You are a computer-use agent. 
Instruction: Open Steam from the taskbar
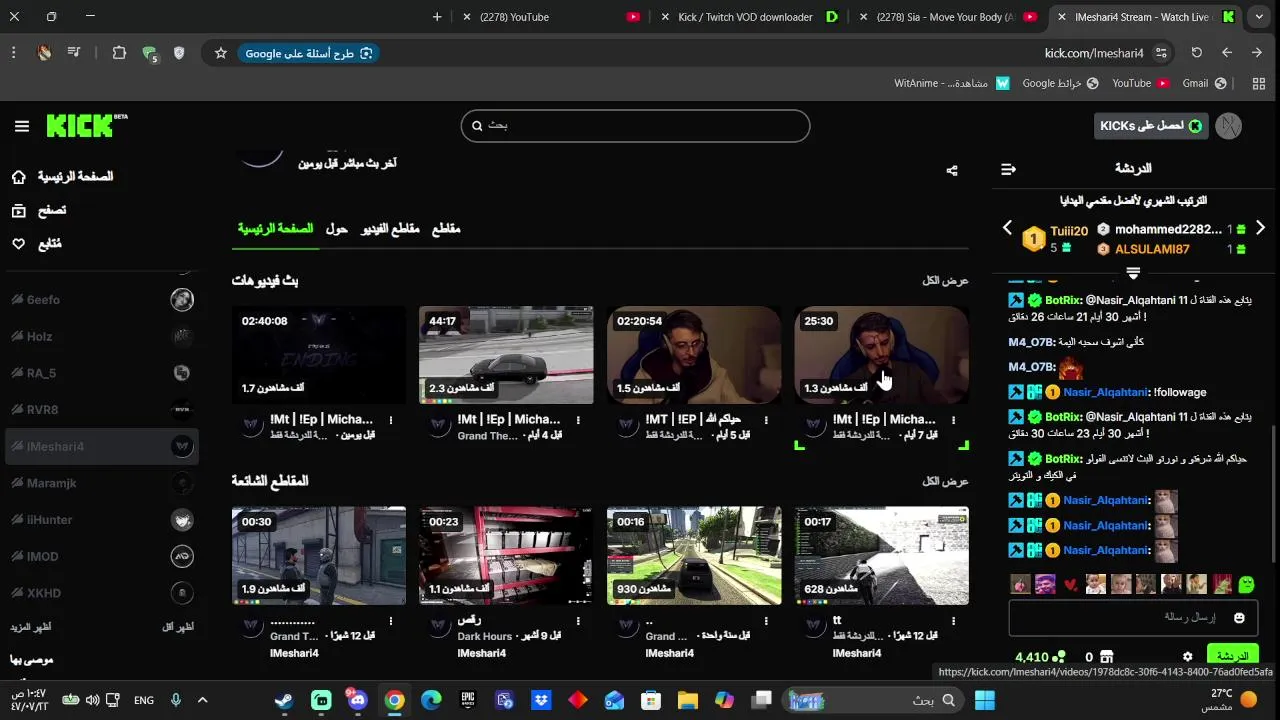click(284, 700)
